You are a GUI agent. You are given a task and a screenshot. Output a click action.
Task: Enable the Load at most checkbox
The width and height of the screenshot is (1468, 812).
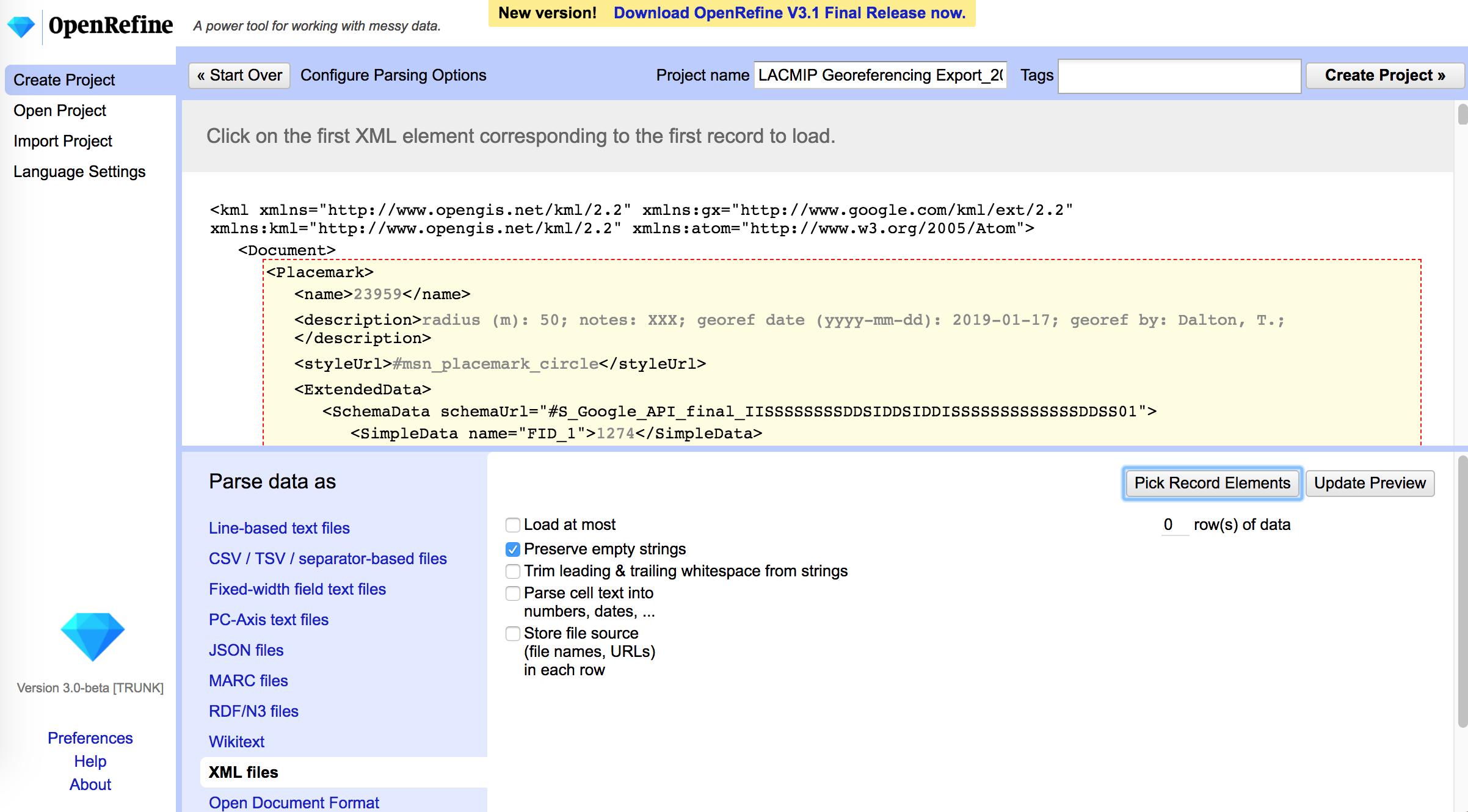(x=511, y=525)
